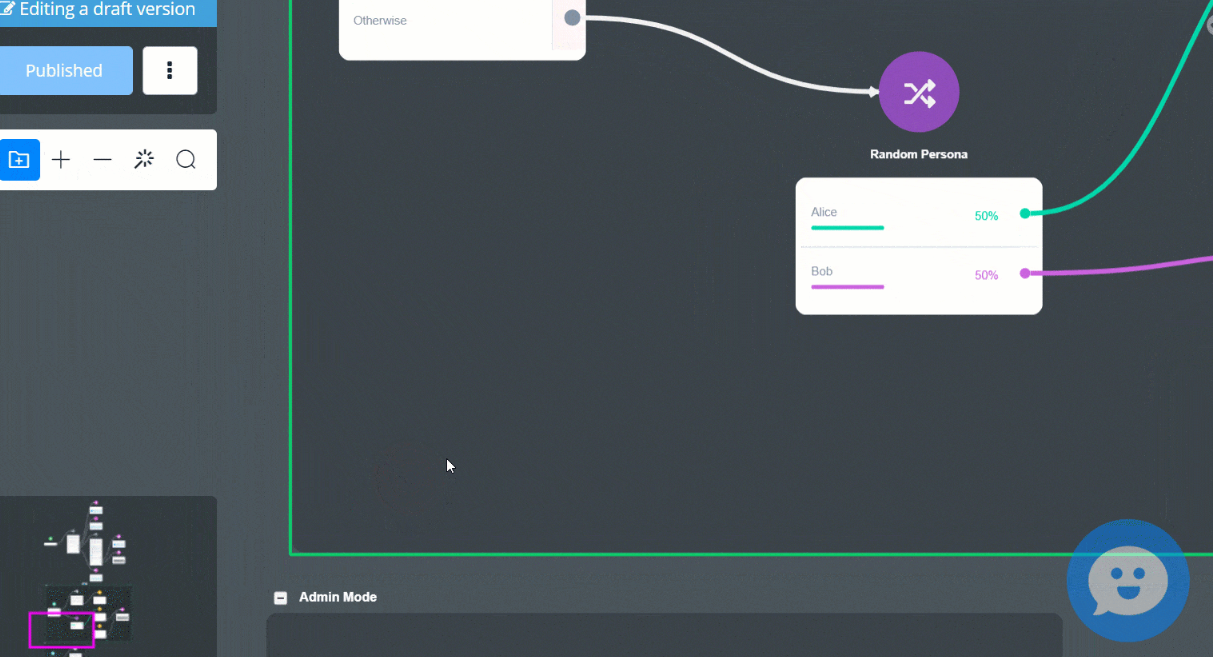Click the Alice output connector dot
This screenshot has width=1213, height=657.
[1024, 213]
